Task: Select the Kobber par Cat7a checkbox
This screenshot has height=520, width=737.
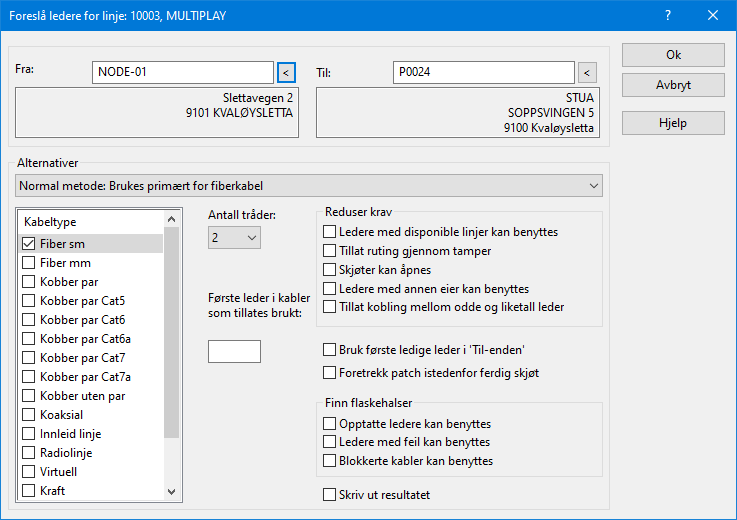Action: click(x=29, y=377)
